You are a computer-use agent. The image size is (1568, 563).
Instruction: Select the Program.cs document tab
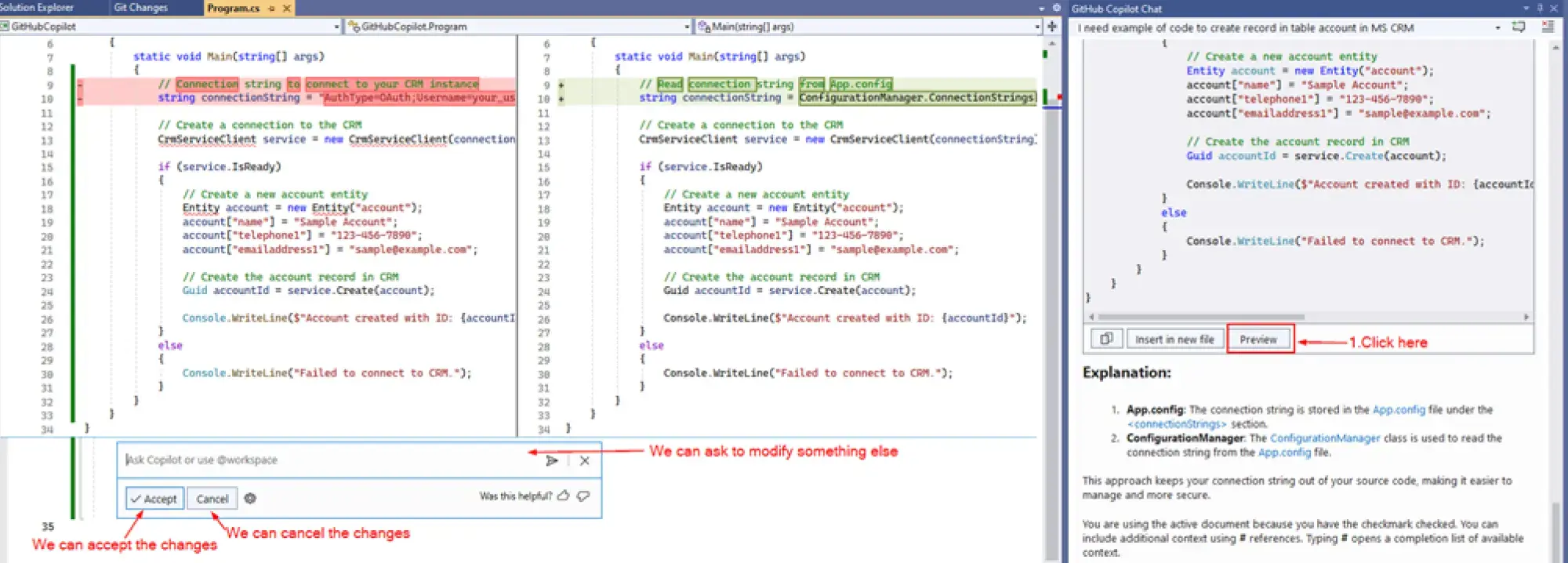[233, 8]
